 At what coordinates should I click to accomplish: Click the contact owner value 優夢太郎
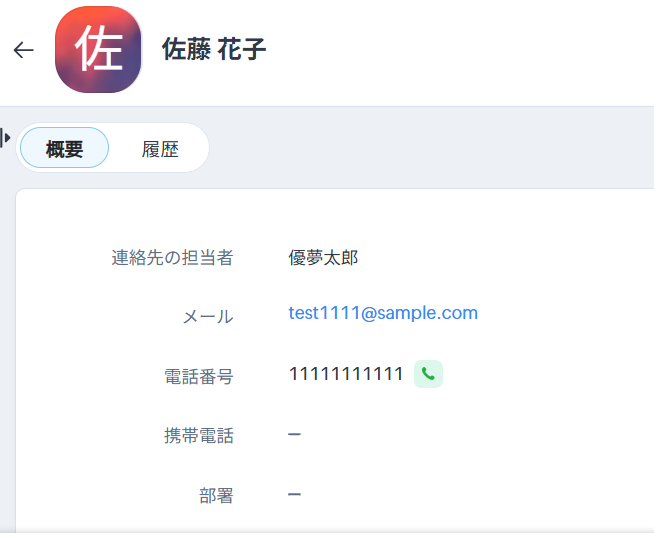pyautogui.click(x=323, y=257)
